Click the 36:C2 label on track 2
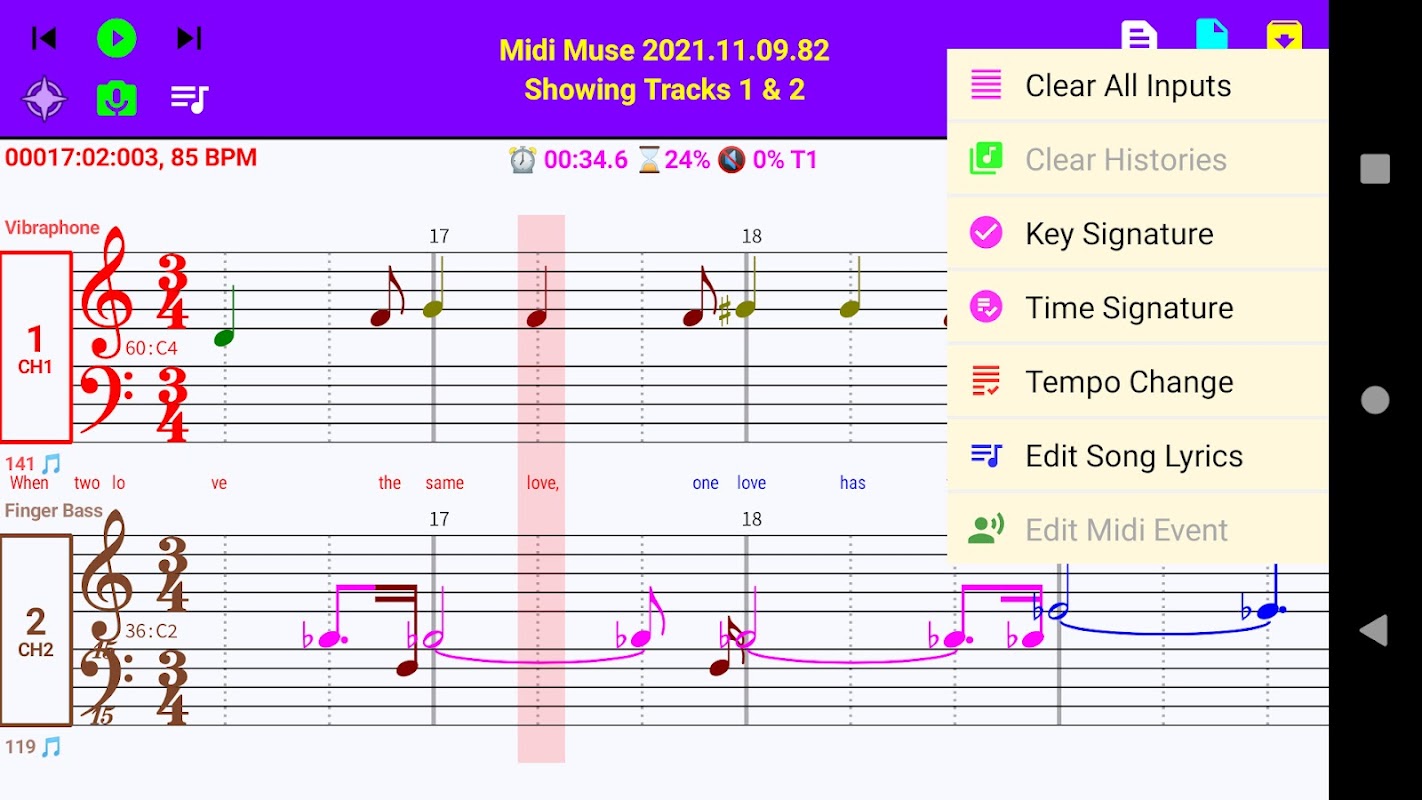The image size is (1422, 800). (x=152, y=632)
